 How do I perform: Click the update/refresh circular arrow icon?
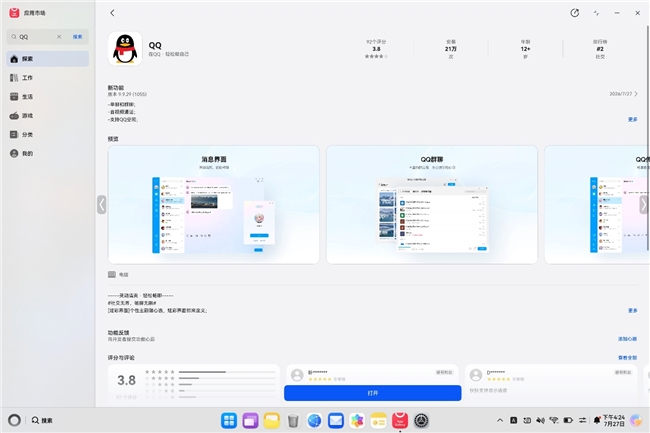coord(575,13)
